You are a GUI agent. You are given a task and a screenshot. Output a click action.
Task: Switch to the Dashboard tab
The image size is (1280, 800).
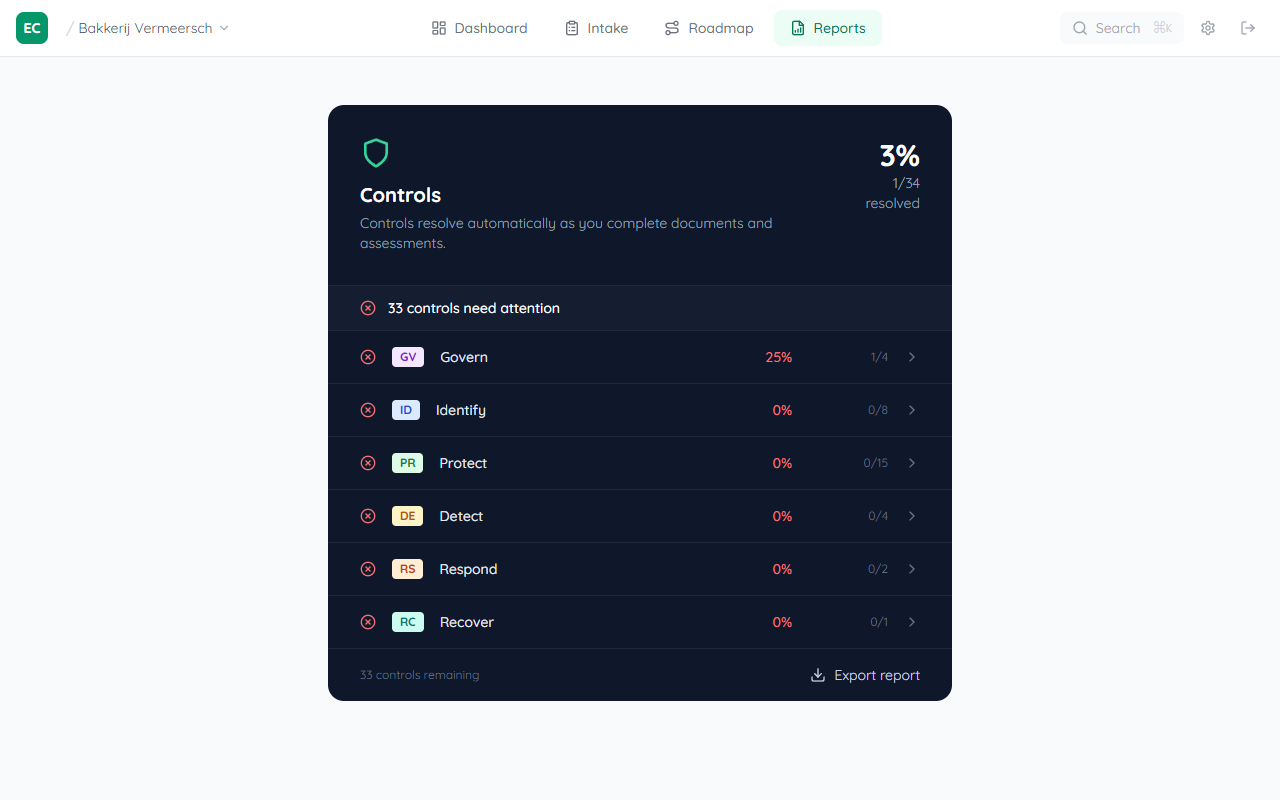pos(479,28)
